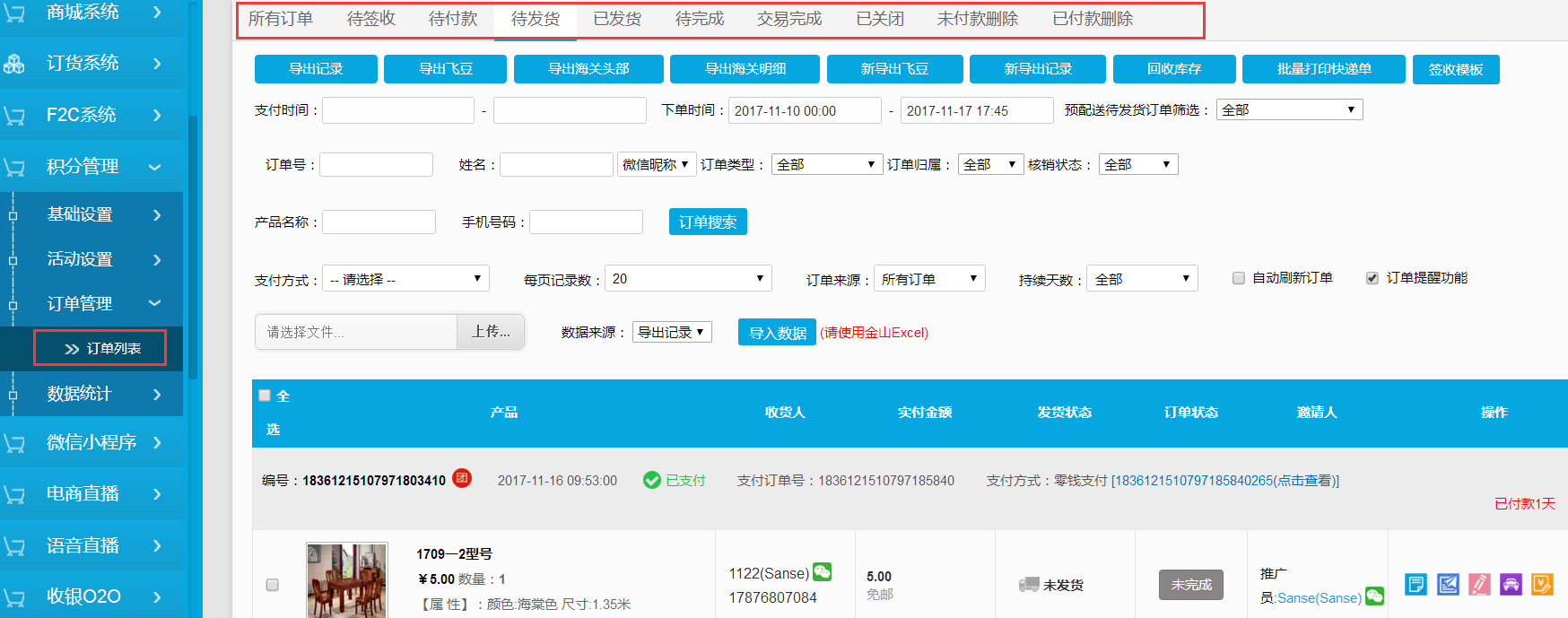Image resolution: width=1568 pixels, height=618 pixels.
Task: Click the paper-plane send icon in order actions
Action: coord(1448,585)
